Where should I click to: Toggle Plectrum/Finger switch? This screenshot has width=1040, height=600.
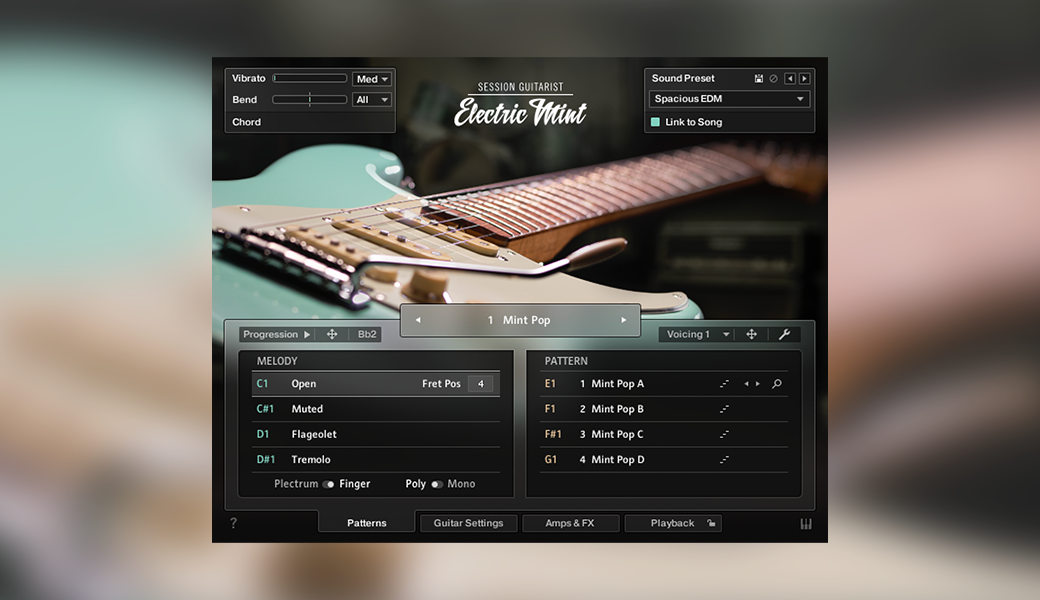coord(328,484)
